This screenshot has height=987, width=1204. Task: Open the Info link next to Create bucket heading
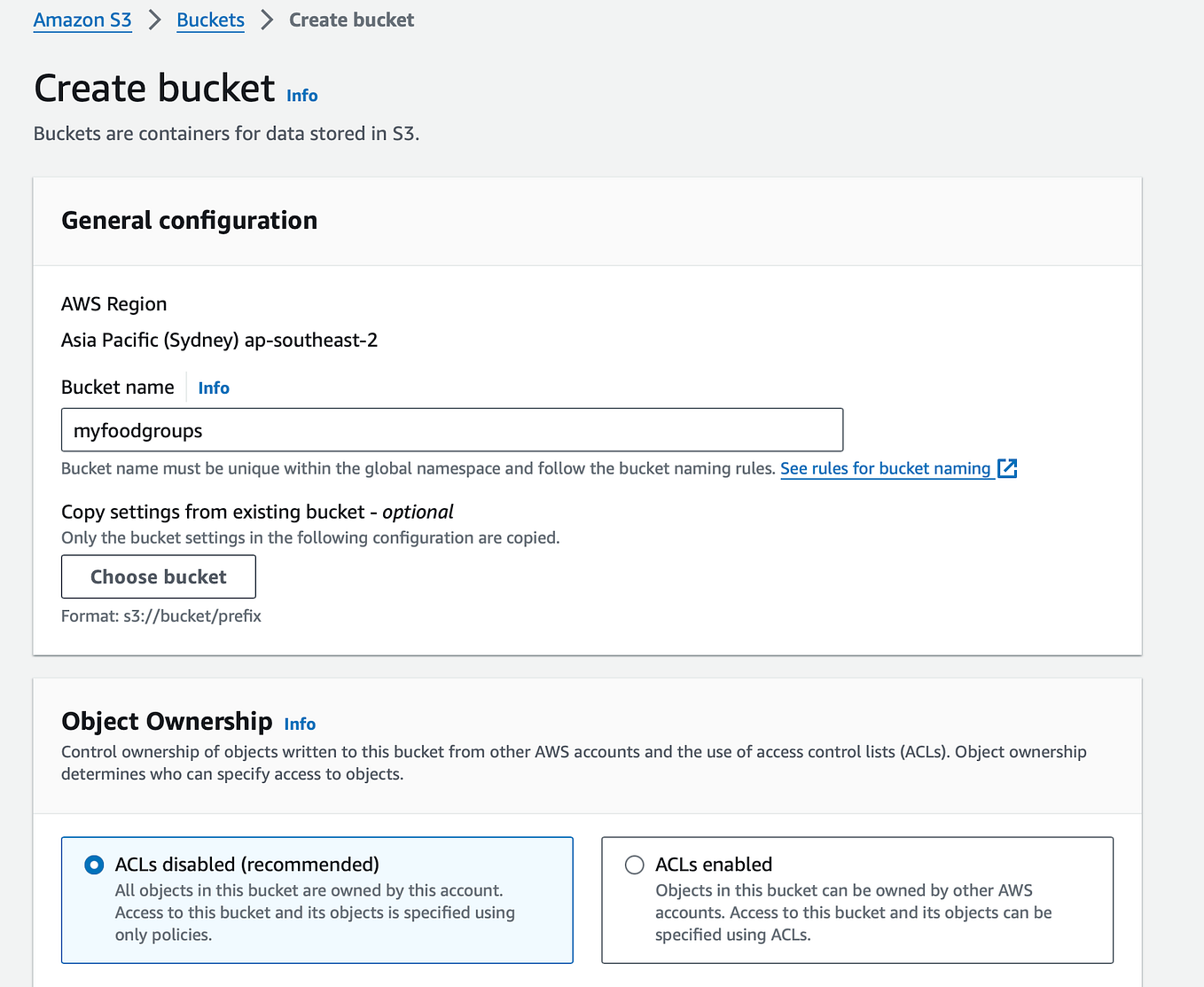pyautogui.click(x=301, y=95)
